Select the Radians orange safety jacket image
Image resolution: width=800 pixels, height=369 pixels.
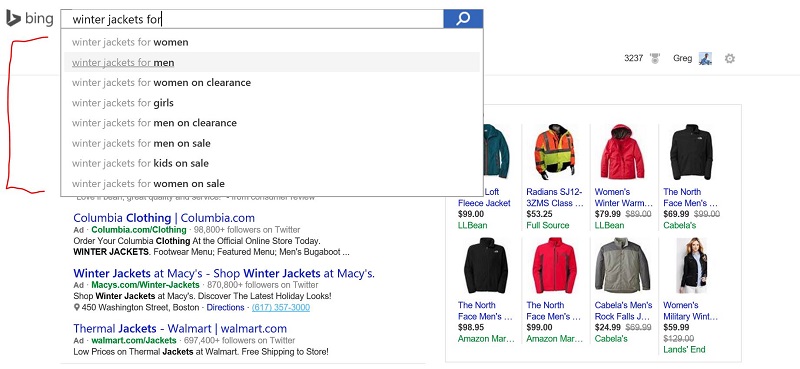[555, 151]
